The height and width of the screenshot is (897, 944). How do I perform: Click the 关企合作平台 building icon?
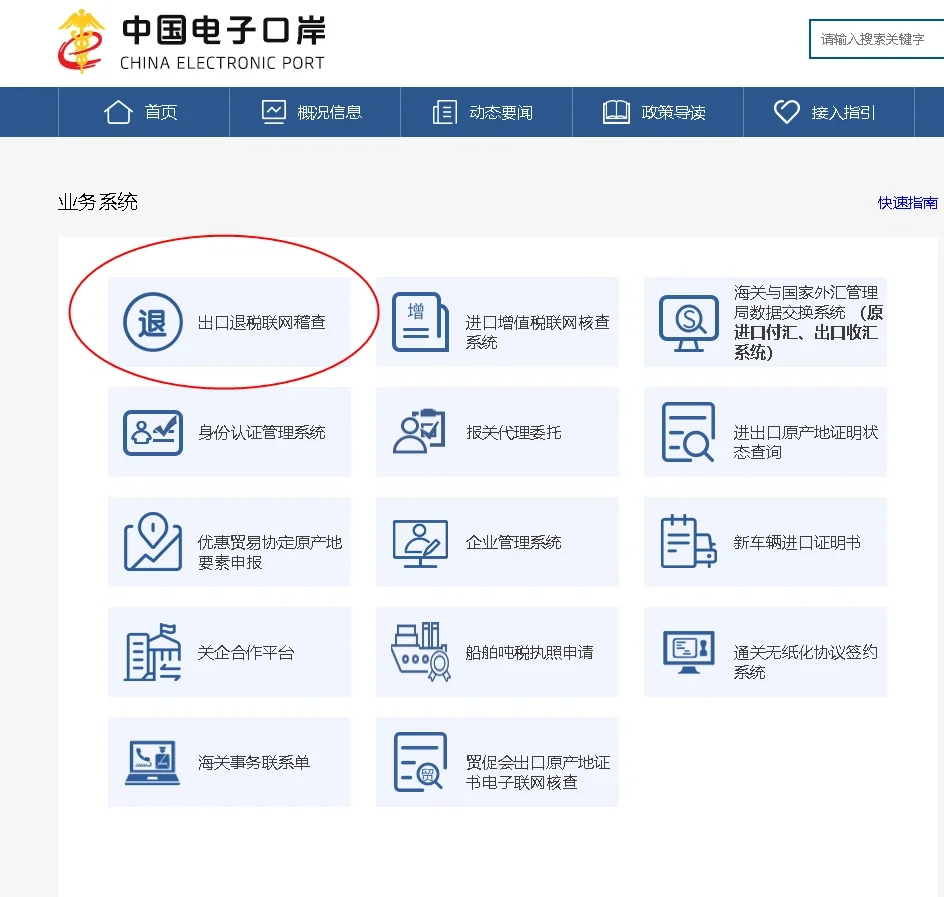pos(151,651)
